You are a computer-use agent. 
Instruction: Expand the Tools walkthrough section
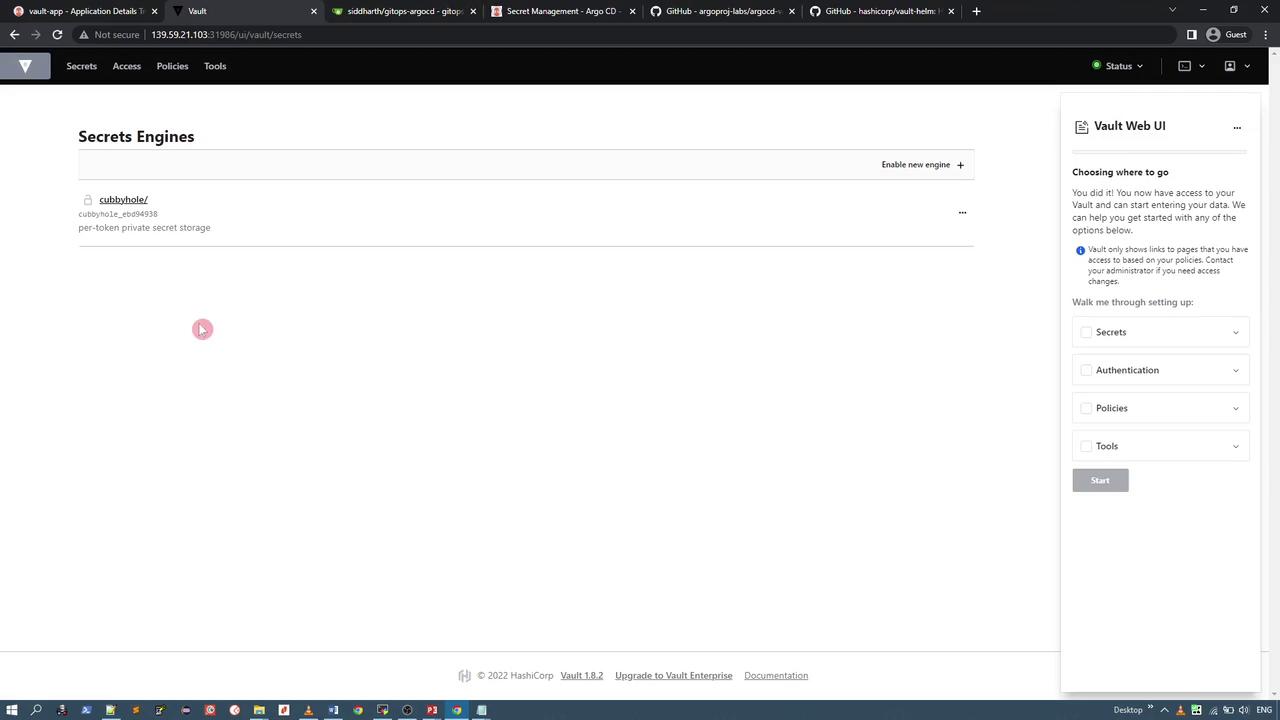coord(1235,447)
